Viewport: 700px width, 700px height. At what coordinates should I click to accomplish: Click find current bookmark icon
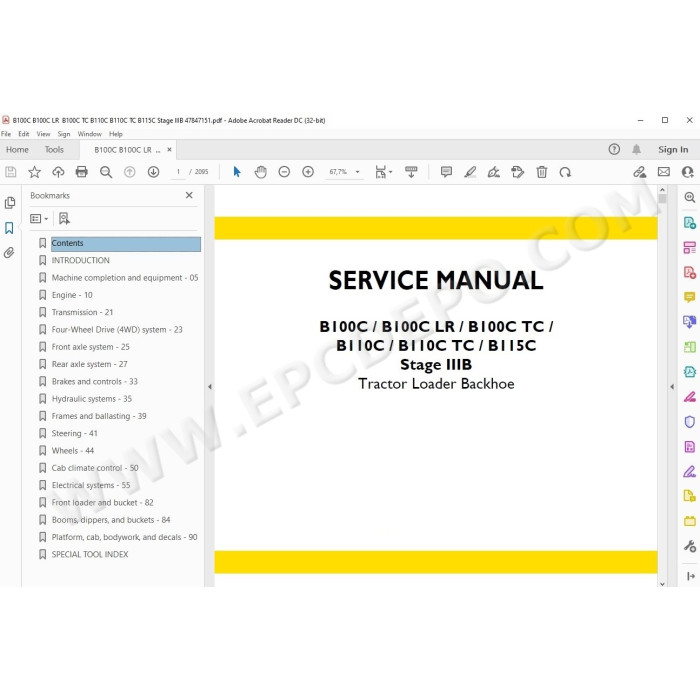tap(64, 218)
